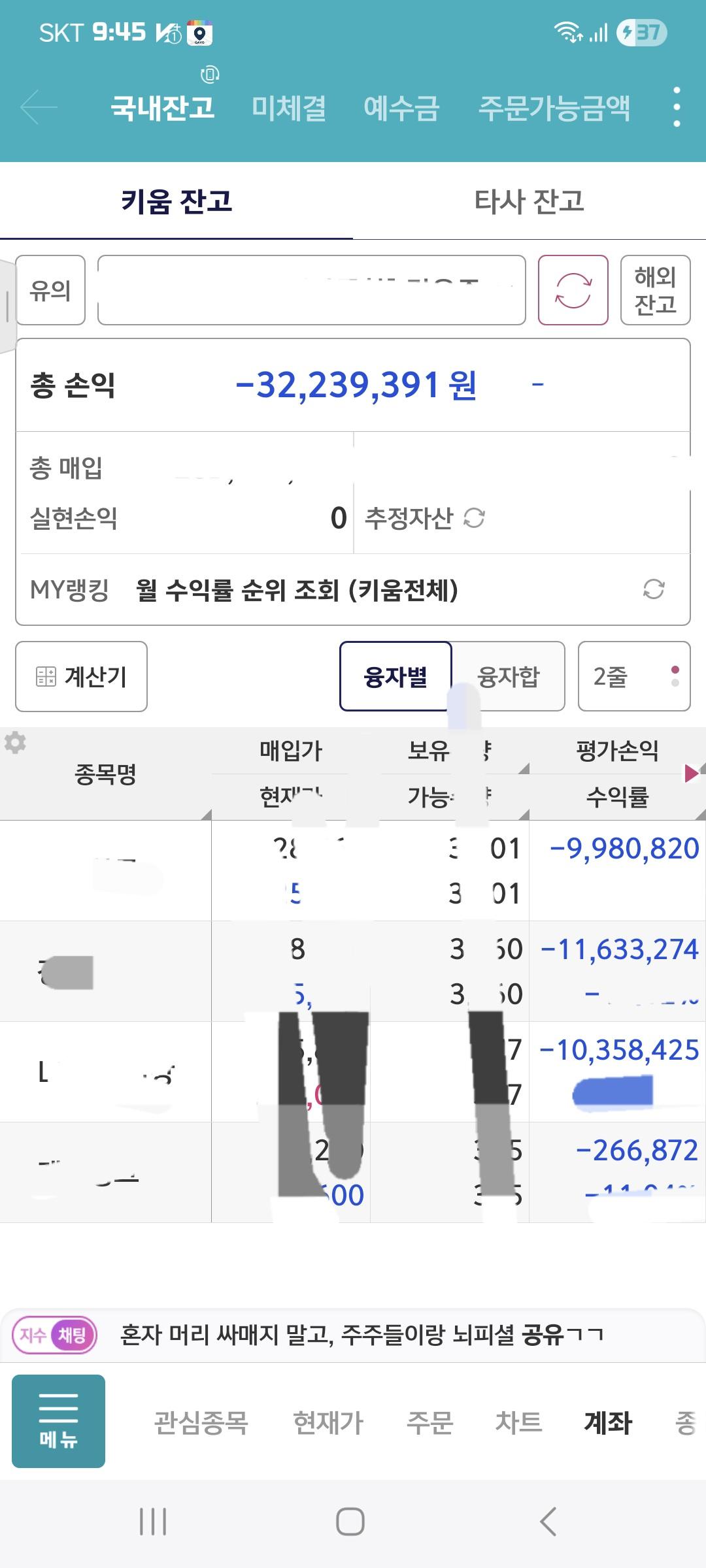The width and height of the screenshot is (706, 1568).
Task: Switch to 미체결 header tab
Action: click(x=289, y=107)
